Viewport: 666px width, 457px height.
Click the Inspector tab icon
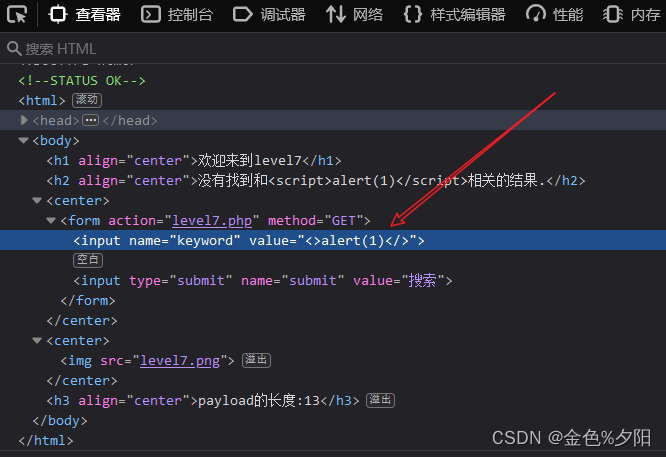click(58, 14)
